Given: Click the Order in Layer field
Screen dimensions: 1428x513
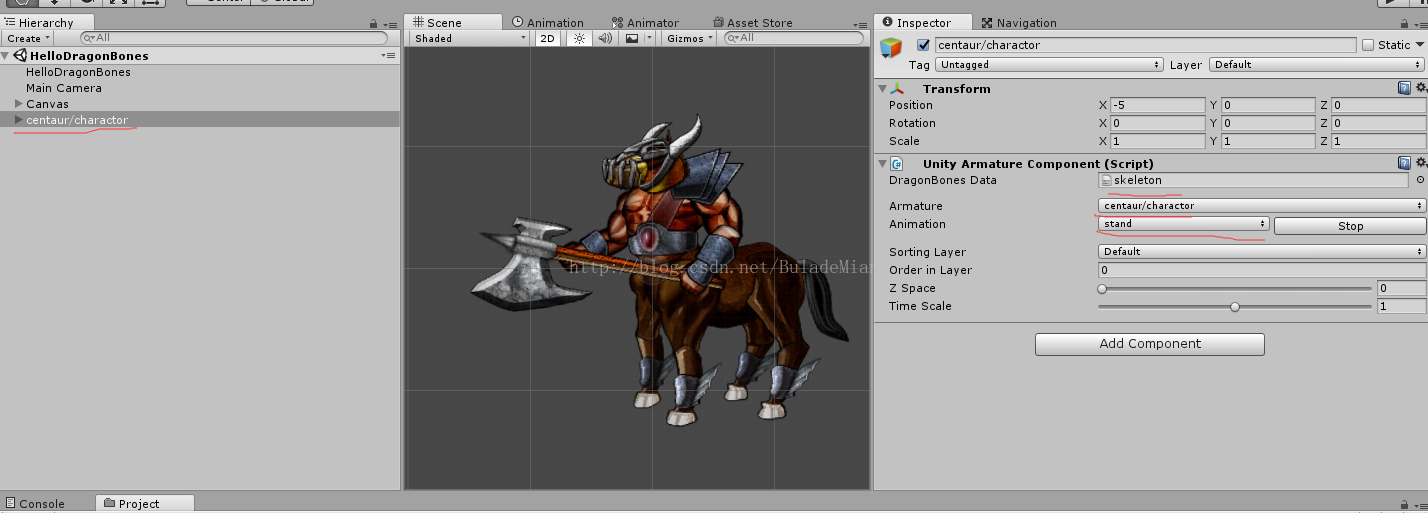Looking at the screenshot, I should pyautogui.click(x=1261, y=270).
